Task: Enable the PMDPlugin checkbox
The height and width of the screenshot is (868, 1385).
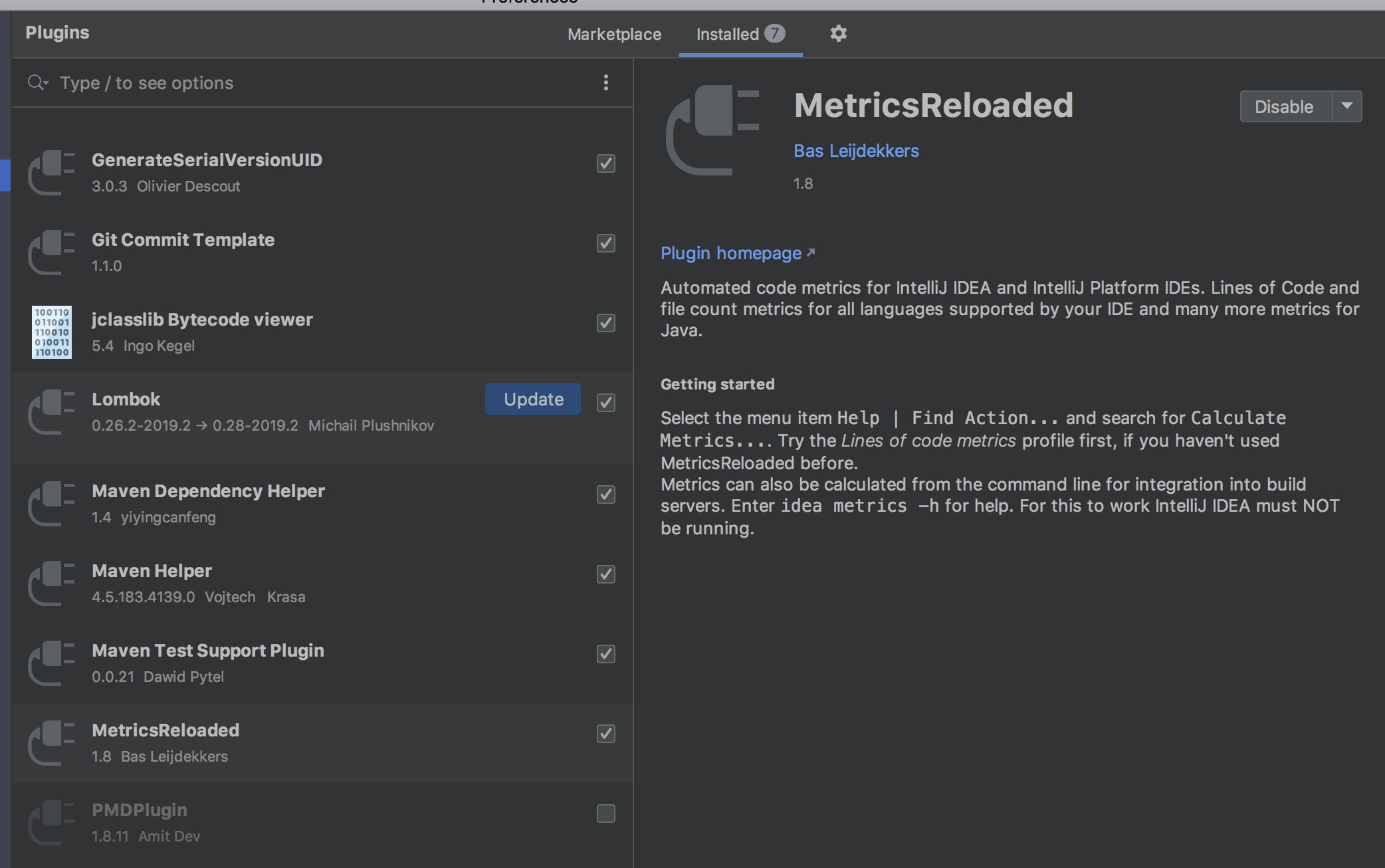Action: tap(605, 814)
